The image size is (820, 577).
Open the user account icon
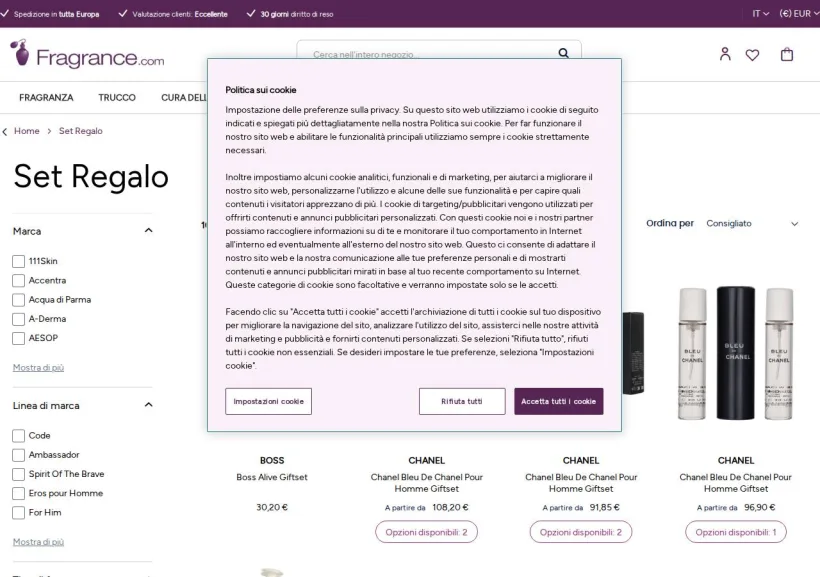click(725, 54)
